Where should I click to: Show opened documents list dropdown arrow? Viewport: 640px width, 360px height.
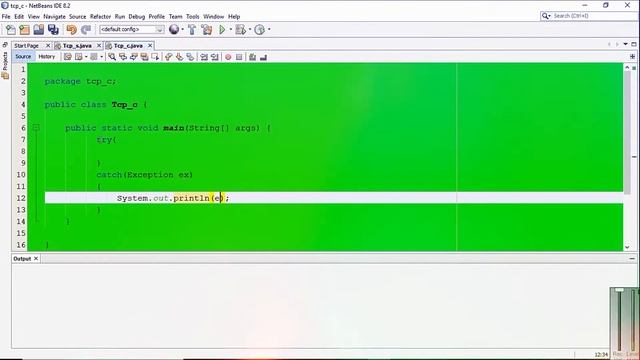(625, 44)
